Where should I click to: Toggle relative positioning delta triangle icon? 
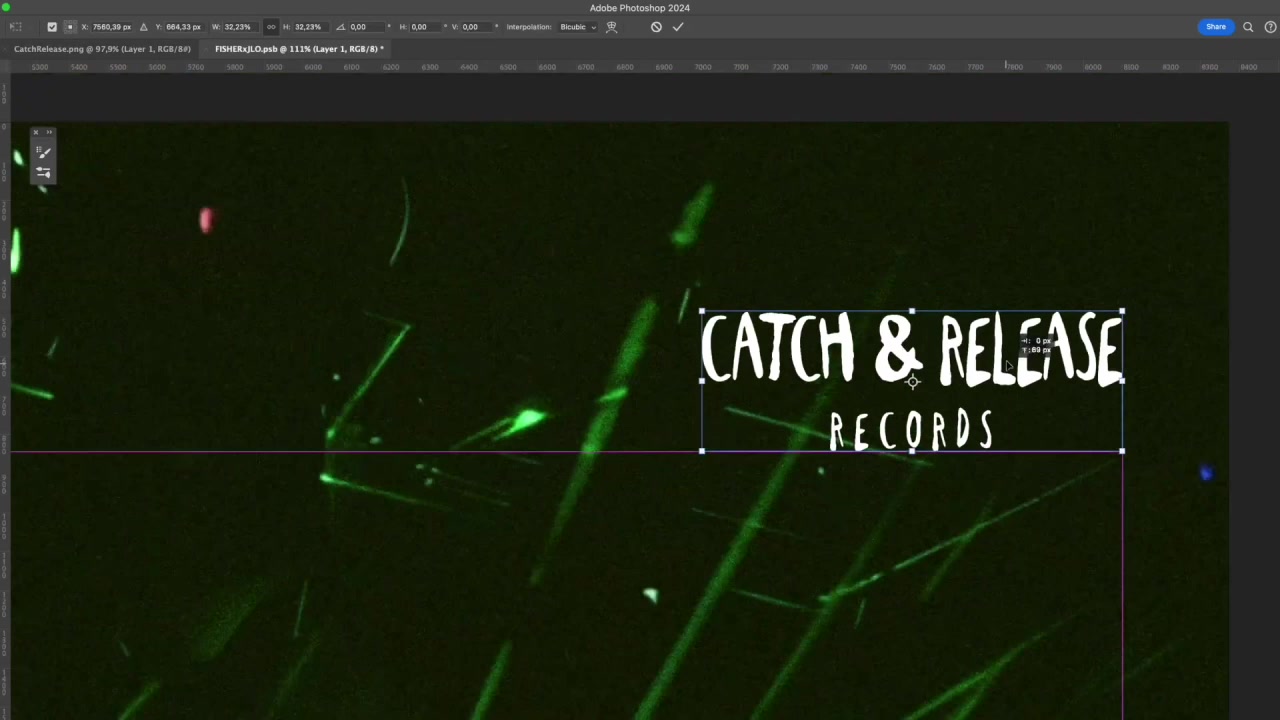pos(144,27)
